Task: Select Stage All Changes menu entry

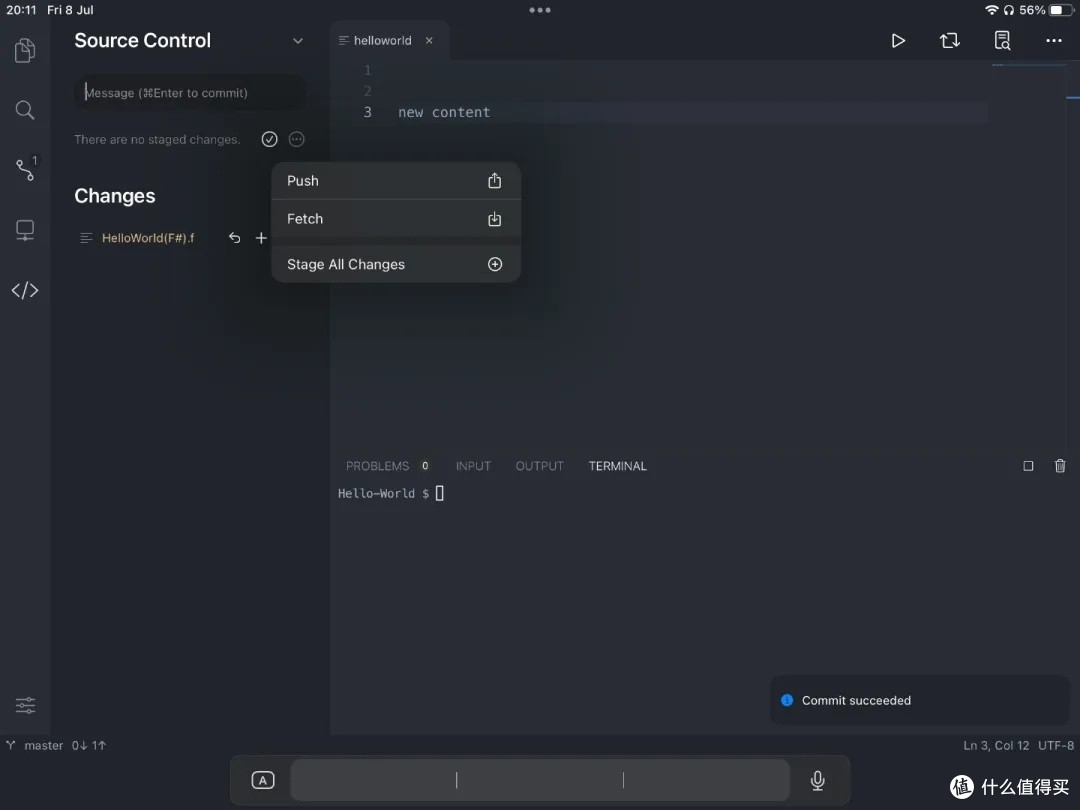Action: (395, 264)
